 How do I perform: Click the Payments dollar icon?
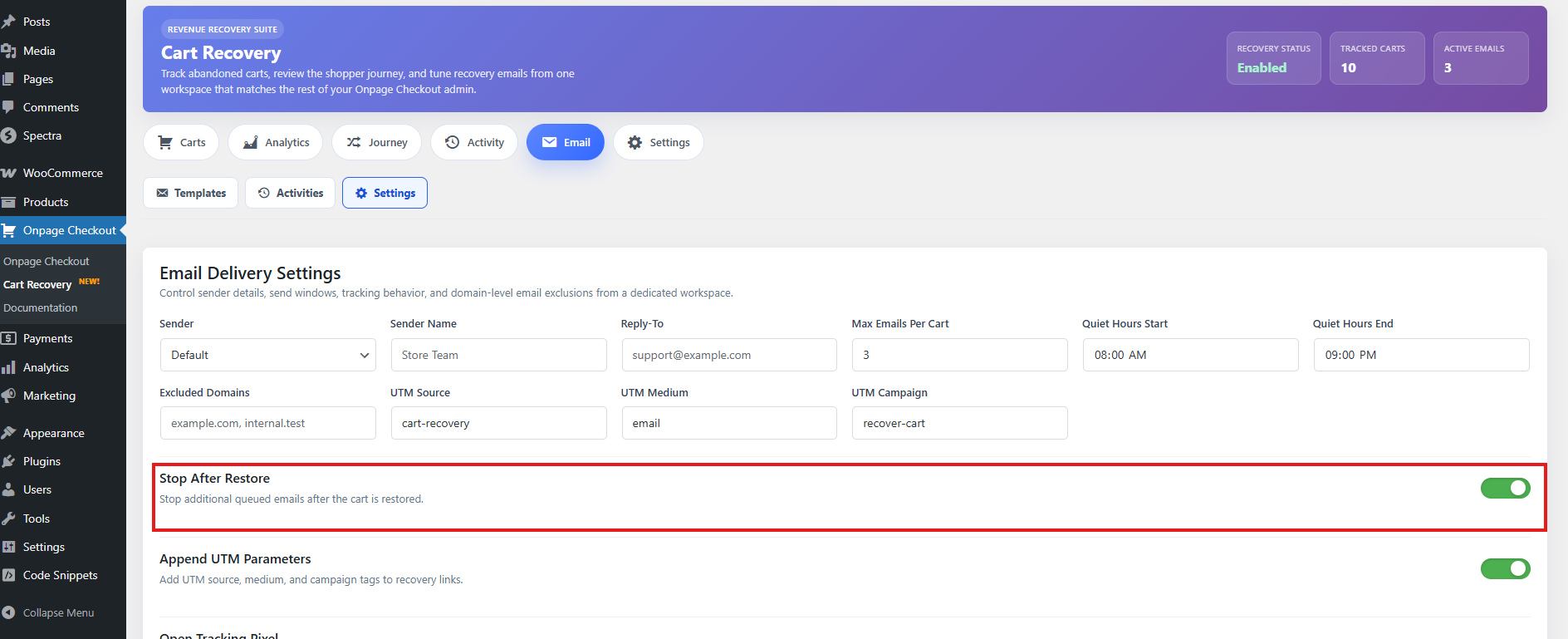coord(8,338)
